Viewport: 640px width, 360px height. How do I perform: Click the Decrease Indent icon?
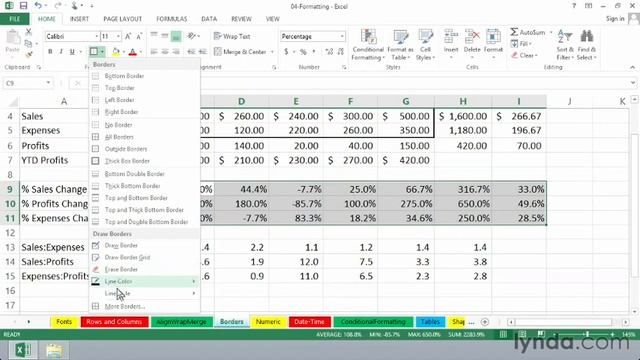pos(191,51)
